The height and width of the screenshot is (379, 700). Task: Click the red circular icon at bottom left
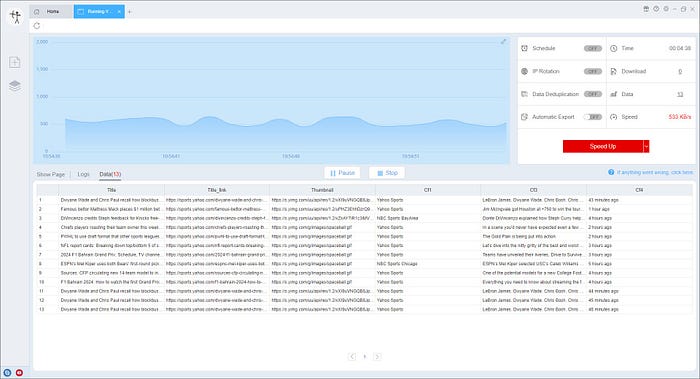click(19, 372)
